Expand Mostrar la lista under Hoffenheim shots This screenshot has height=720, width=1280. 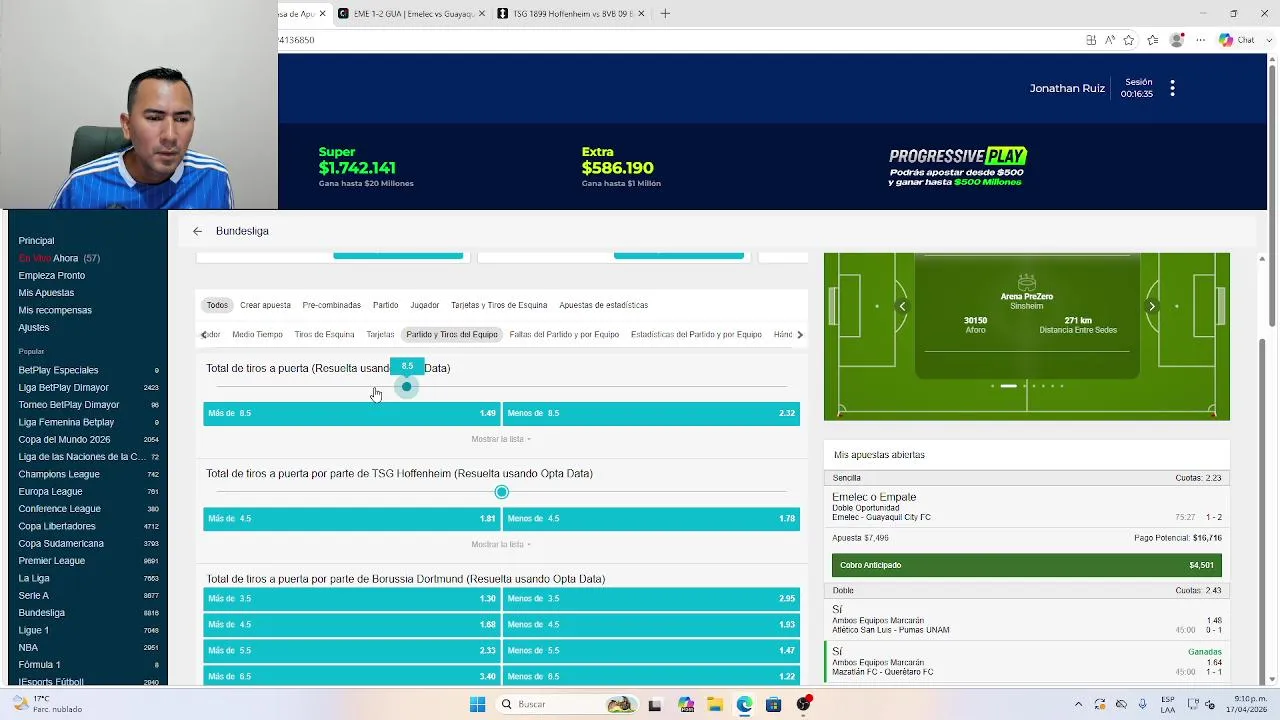point(501,544)
